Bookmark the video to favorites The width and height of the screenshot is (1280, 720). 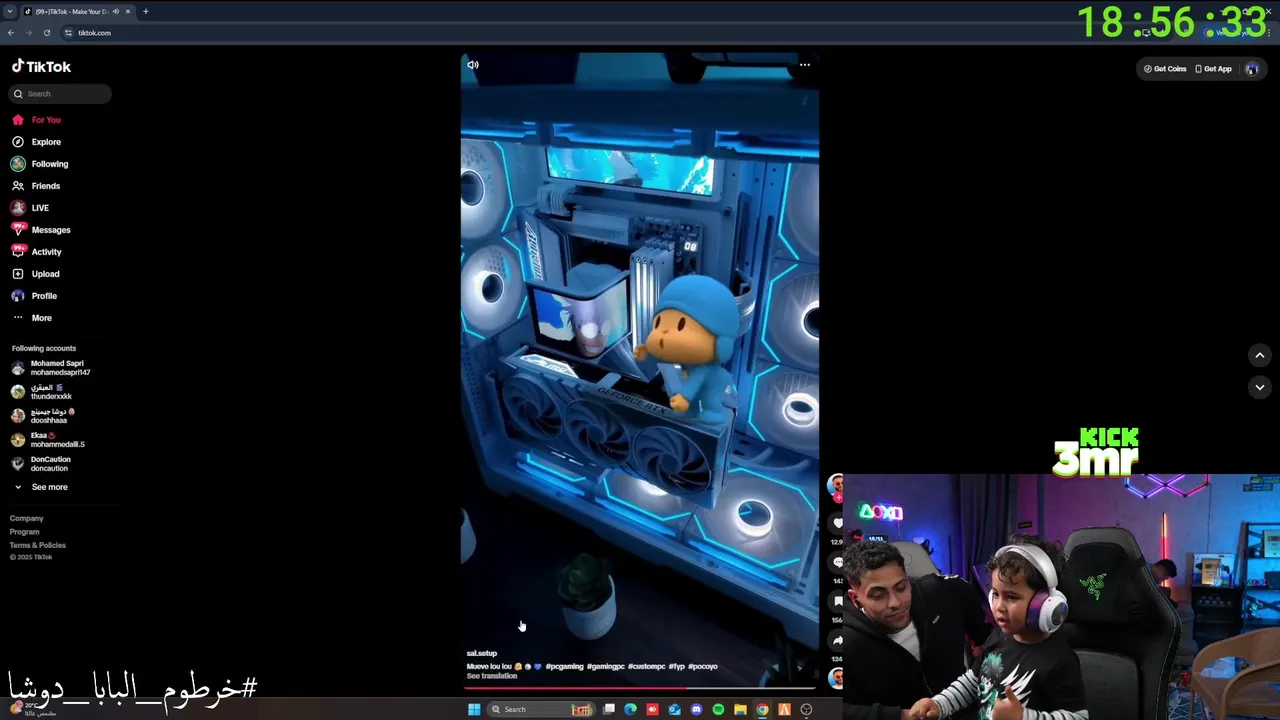coord(838,601)
